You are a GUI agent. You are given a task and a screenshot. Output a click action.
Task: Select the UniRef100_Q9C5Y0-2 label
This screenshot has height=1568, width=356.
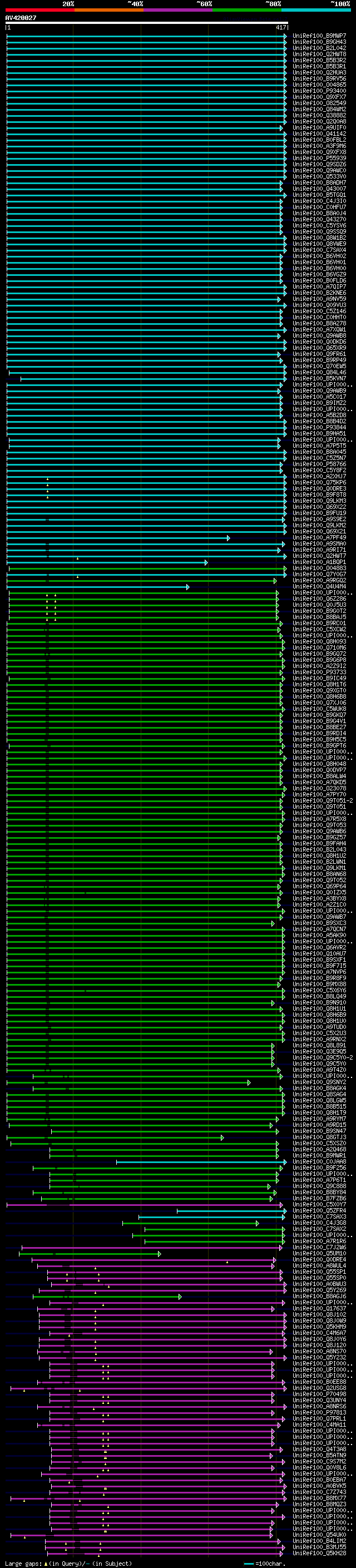[x=323, y=1058]
